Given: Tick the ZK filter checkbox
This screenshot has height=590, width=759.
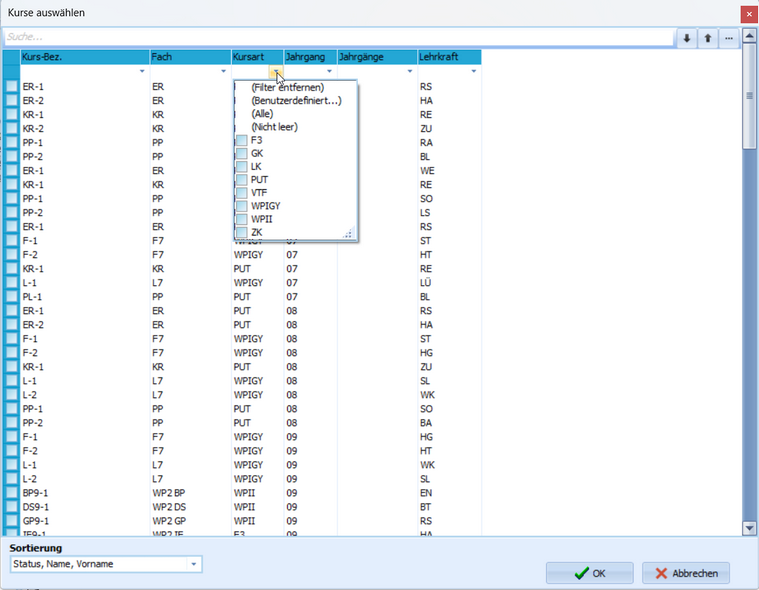Looking at the screenshot, I should 242,232.
